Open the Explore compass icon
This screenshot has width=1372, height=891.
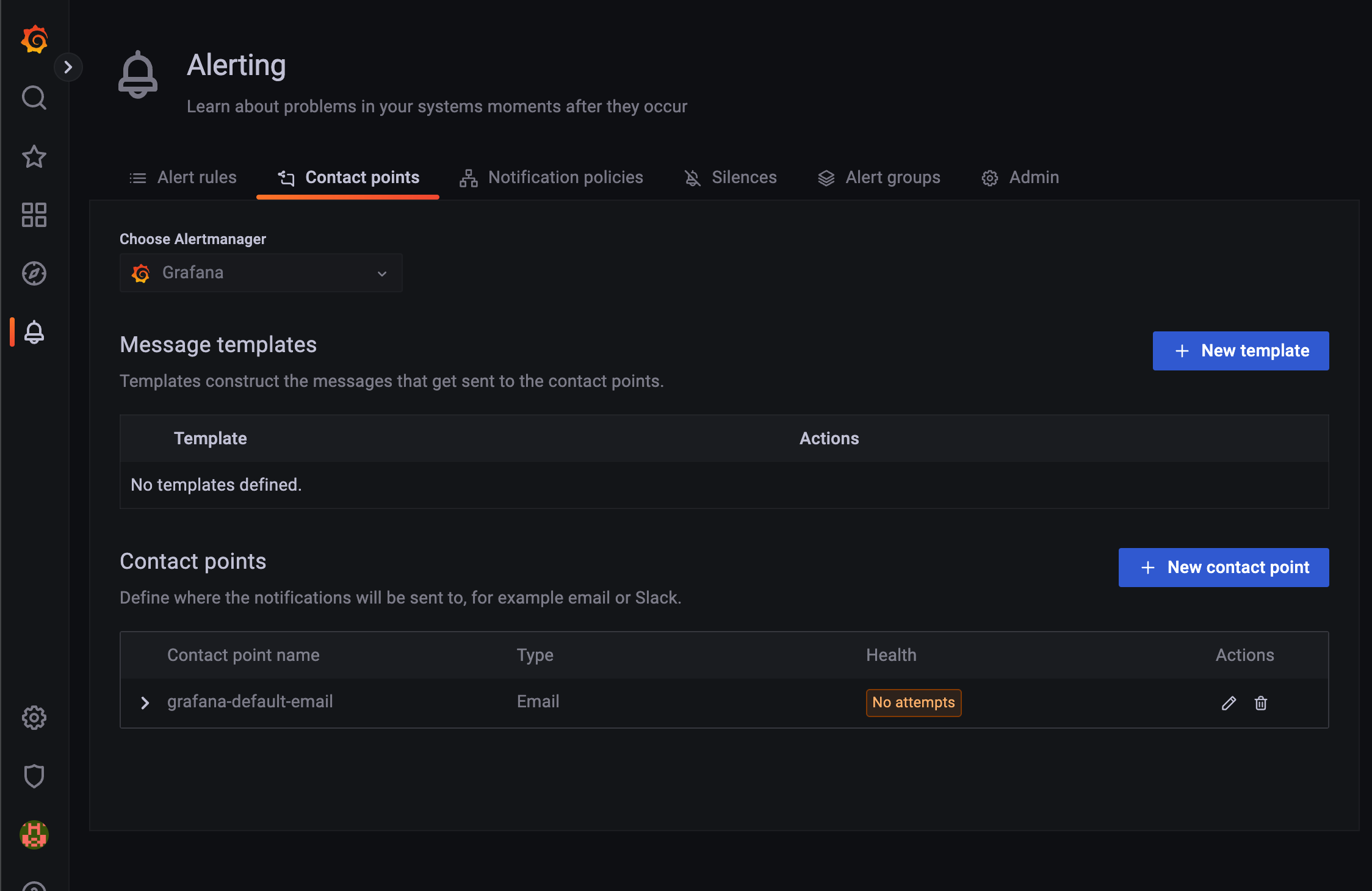point(34,273)
